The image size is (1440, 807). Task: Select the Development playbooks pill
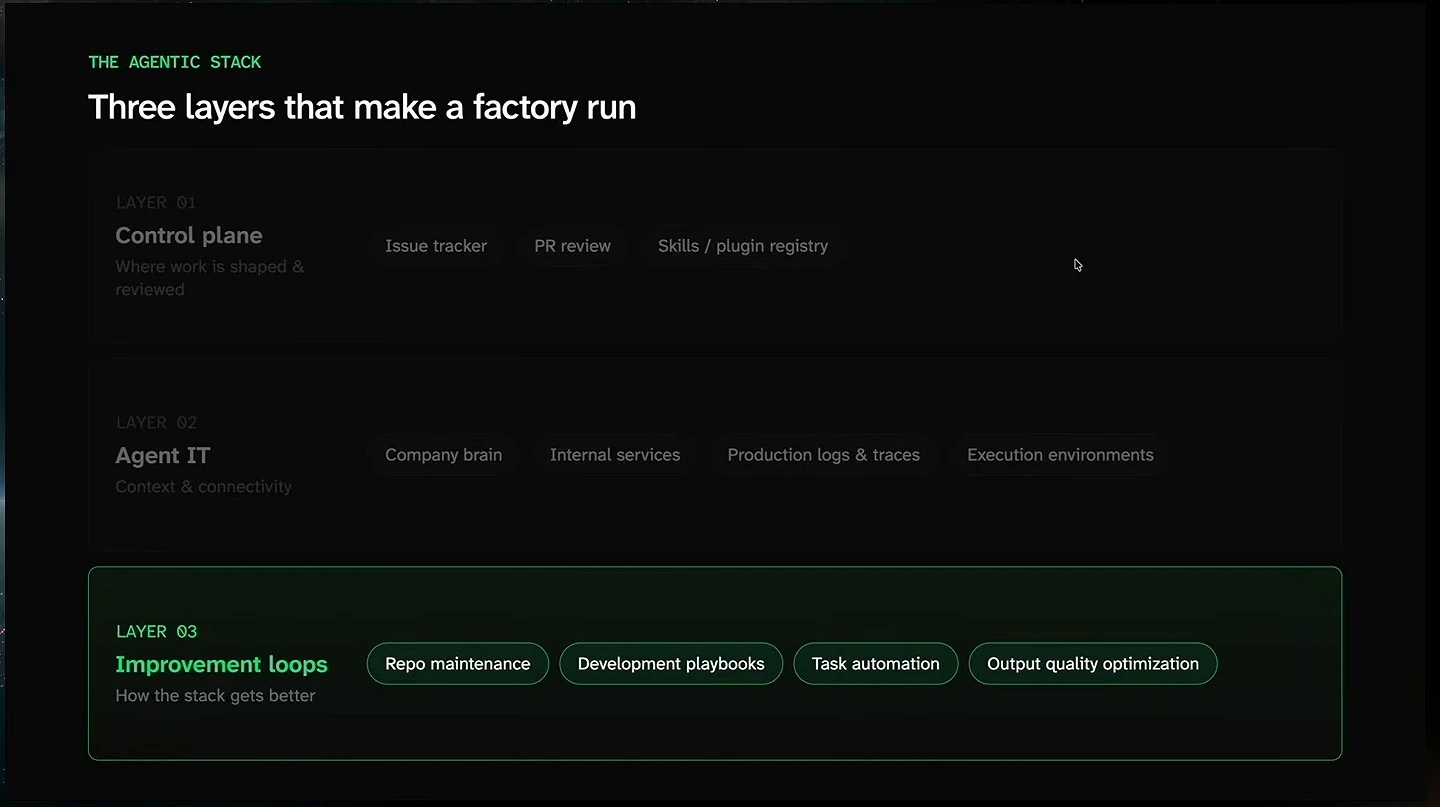pos(671,664)
